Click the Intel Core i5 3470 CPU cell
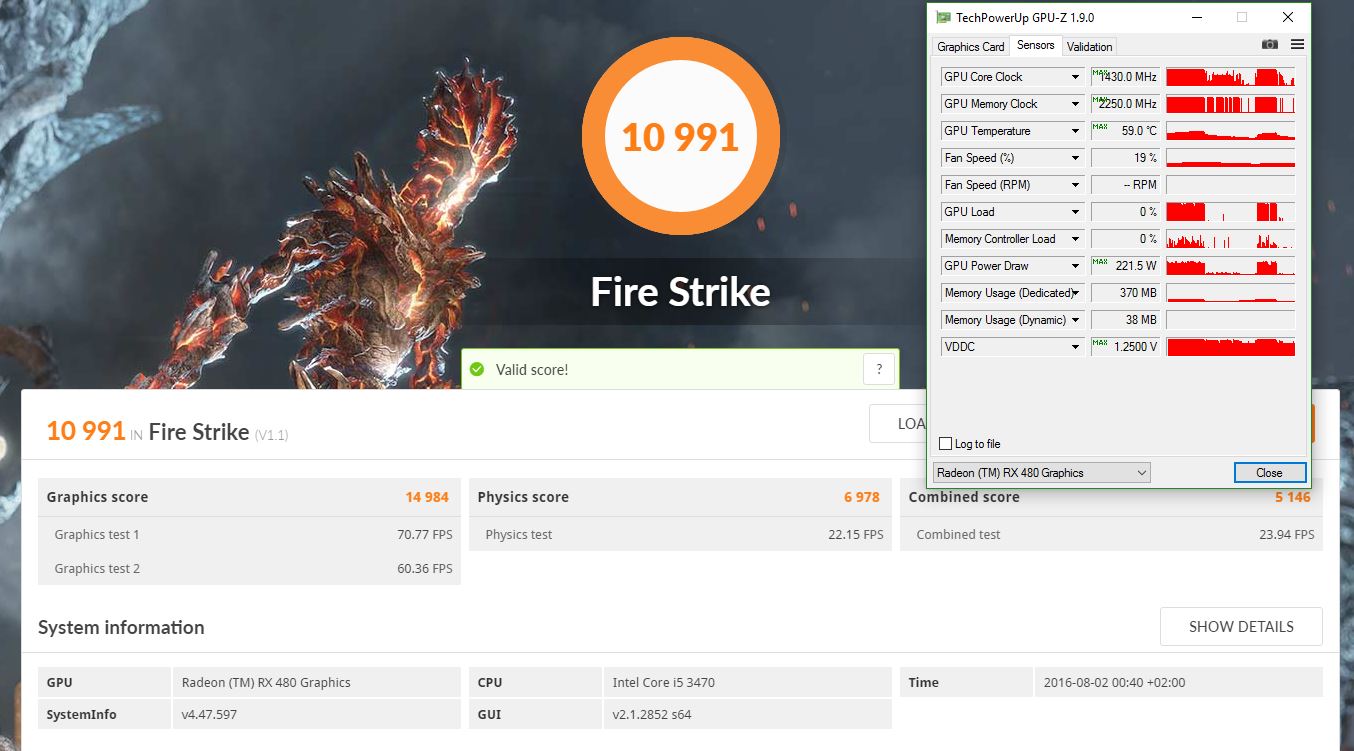Screen dimensions: 1354x751 click(747, 682)
